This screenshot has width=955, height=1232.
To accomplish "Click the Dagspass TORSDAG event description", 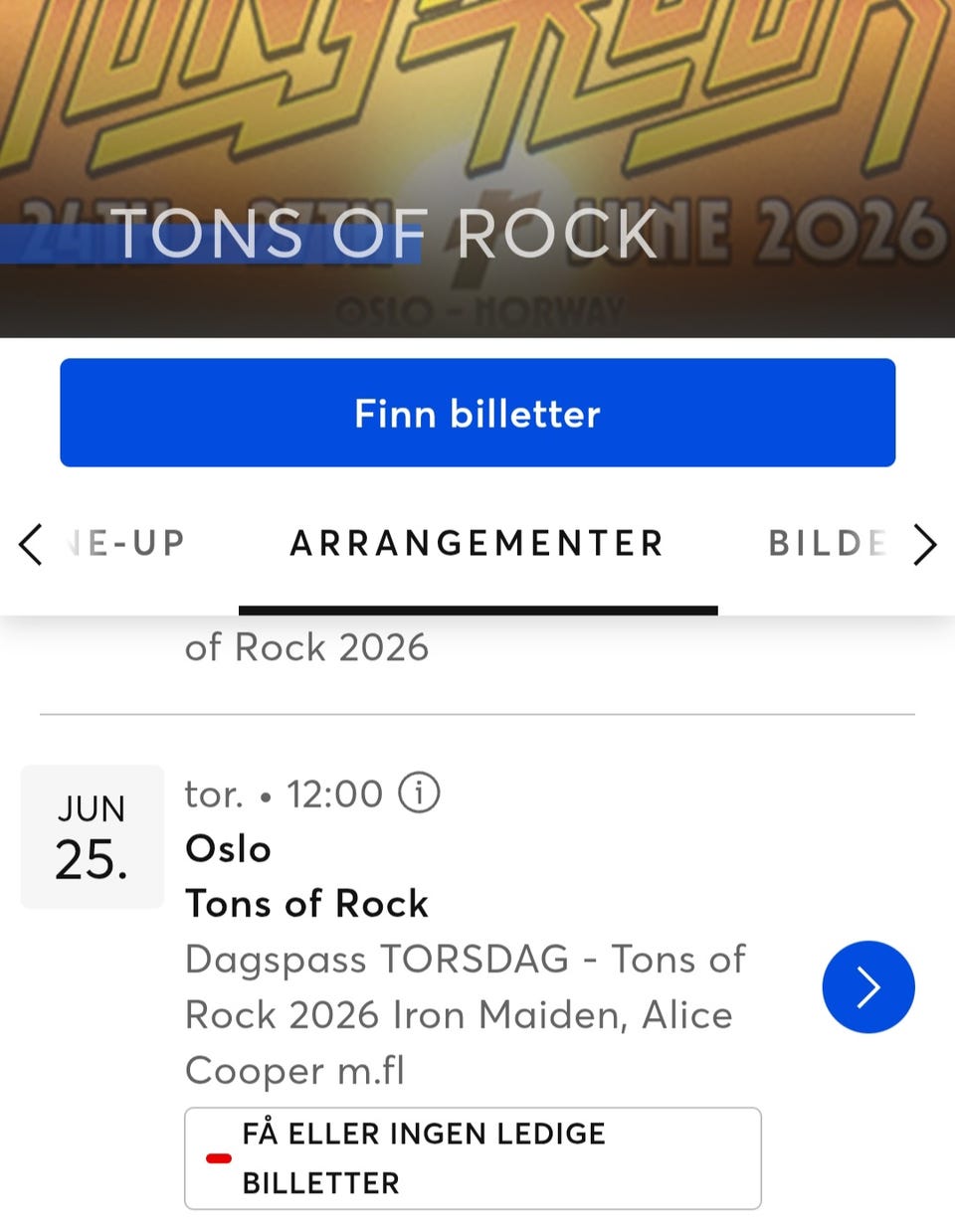I will click(x=465, y=1014).
